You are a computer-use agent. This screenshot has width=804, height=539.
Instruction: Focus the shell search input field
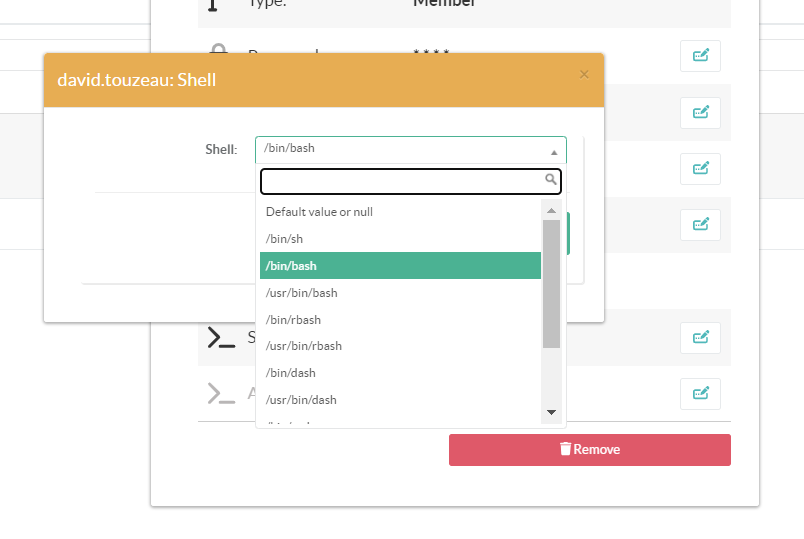402,181
